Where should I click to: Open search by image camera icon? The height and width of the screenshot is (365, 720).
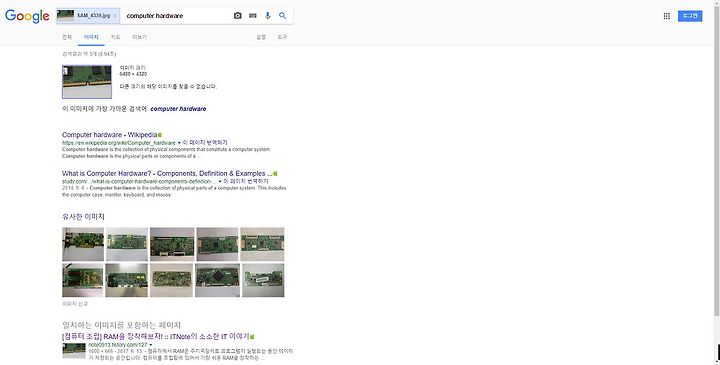[x=237, y=16]
